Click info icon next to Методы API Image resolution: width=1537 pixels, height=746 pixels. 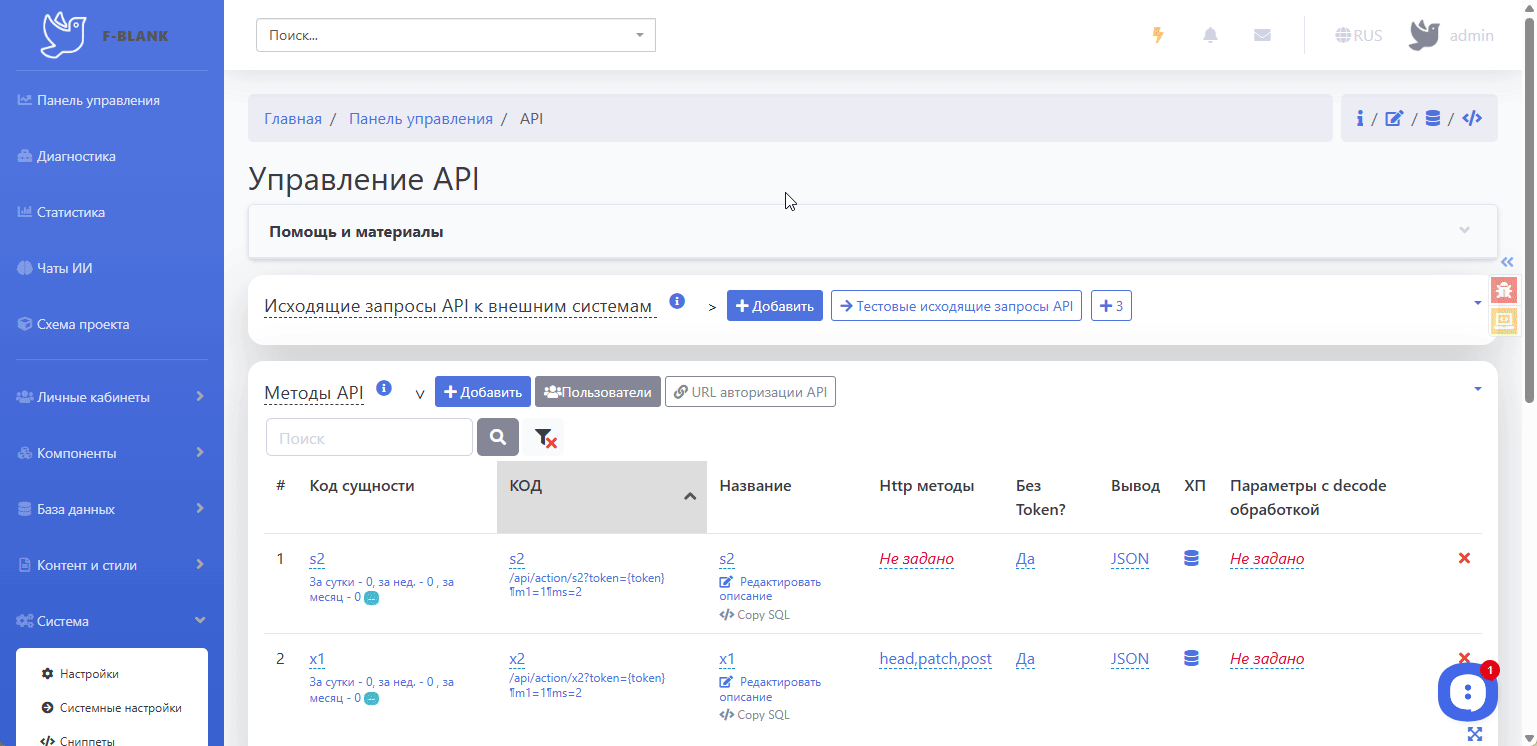click(384, 388)
